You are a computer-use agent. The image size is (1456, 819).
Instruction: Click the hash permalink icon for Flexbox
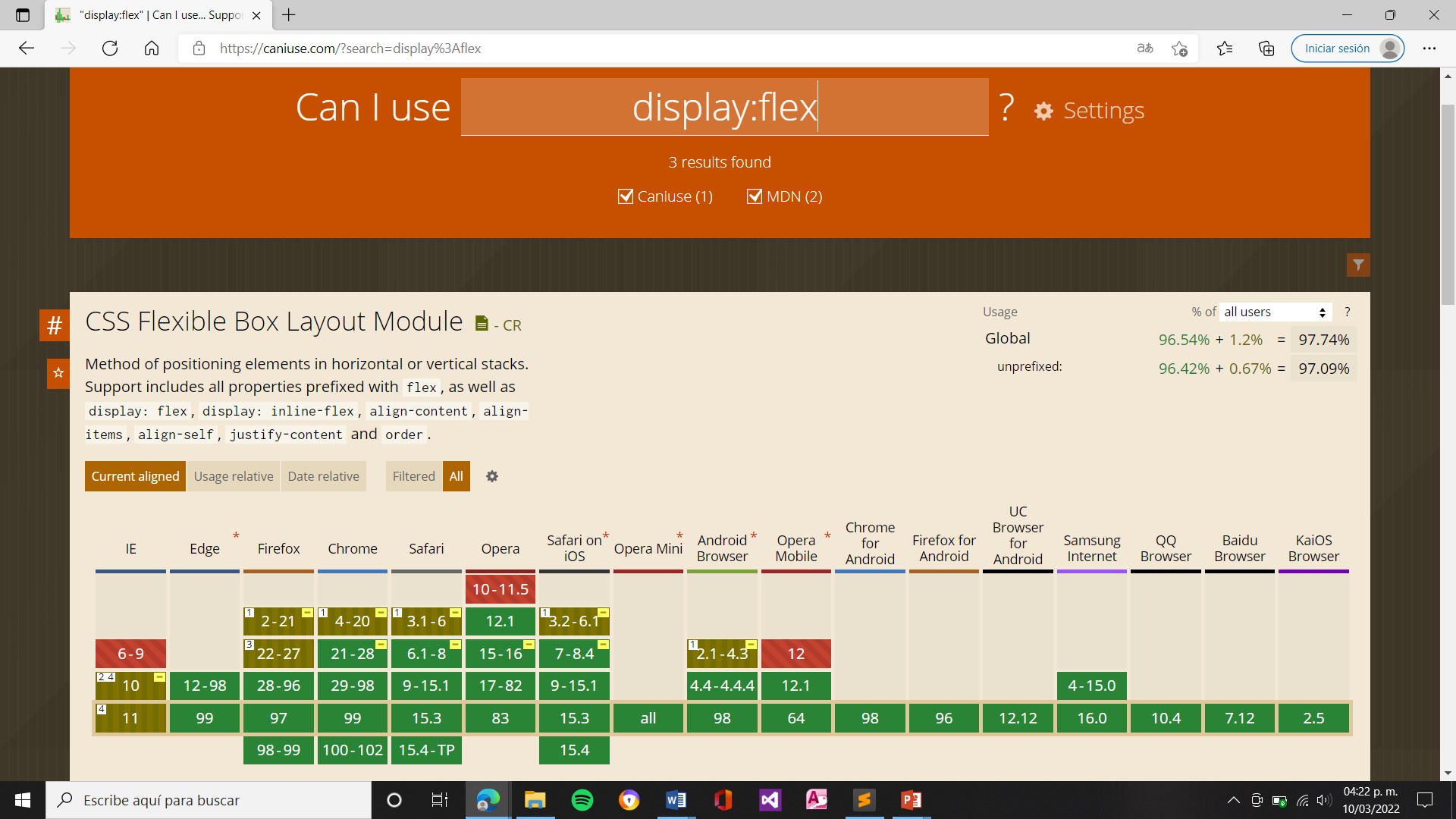[54, 325]
